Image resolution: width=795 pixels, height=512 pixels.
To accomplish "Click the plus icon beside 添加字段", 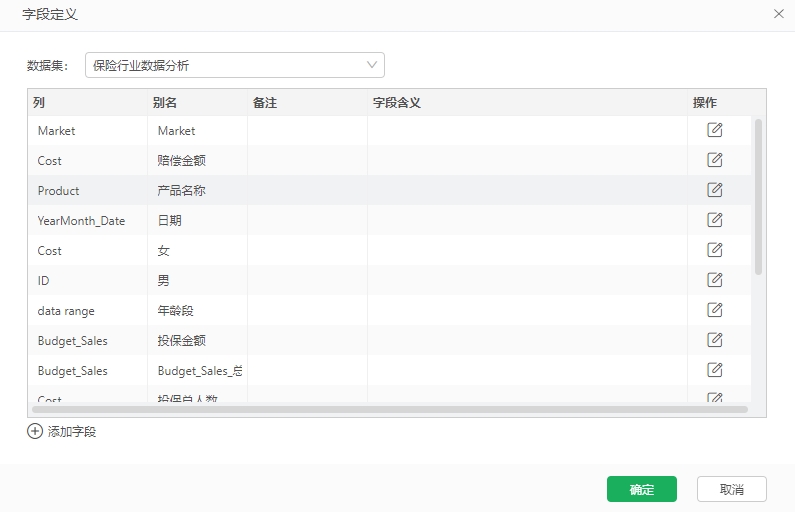I will click(35, 431).
